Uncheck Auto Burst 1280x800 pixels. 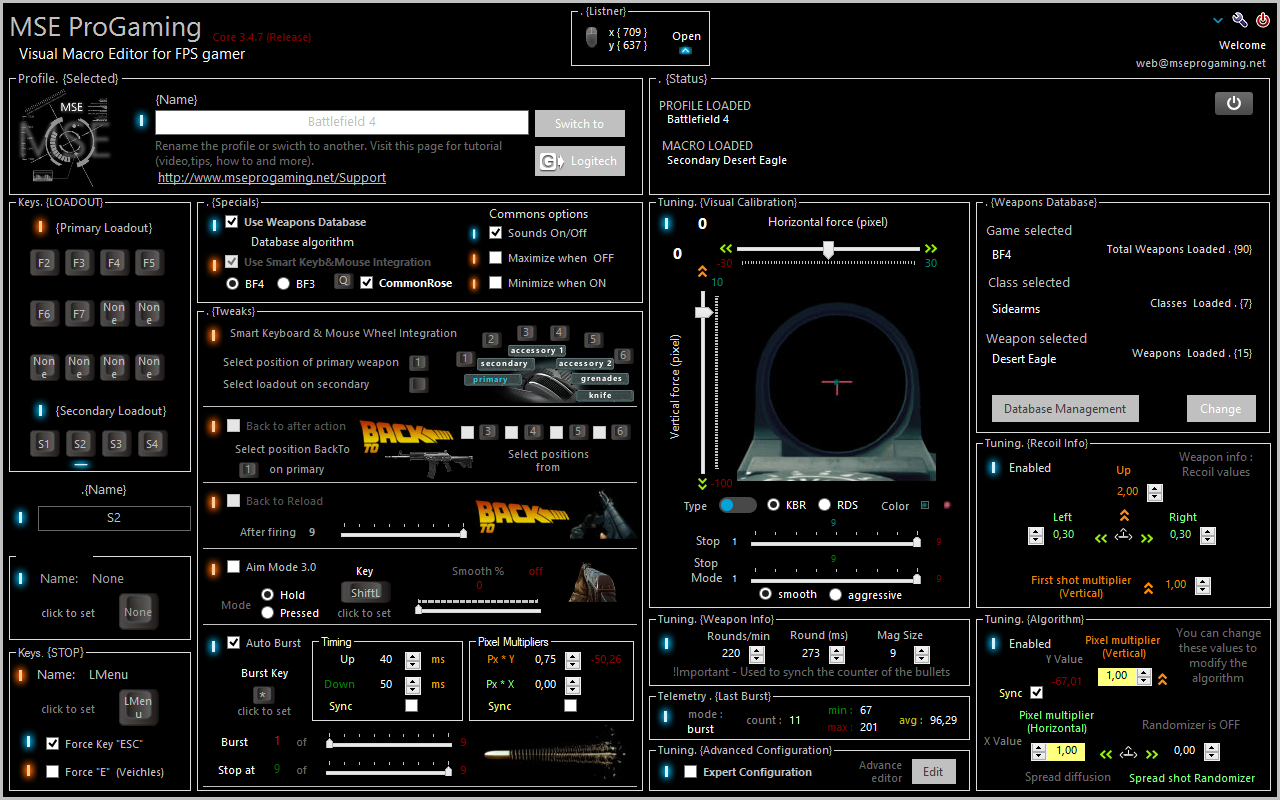coord(233,643)
